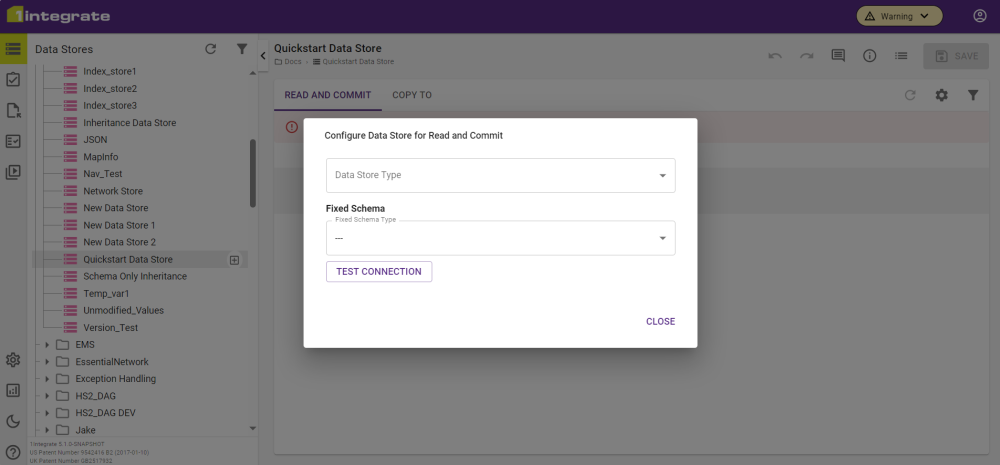Open the Warning status dropdown

(899, 16)
